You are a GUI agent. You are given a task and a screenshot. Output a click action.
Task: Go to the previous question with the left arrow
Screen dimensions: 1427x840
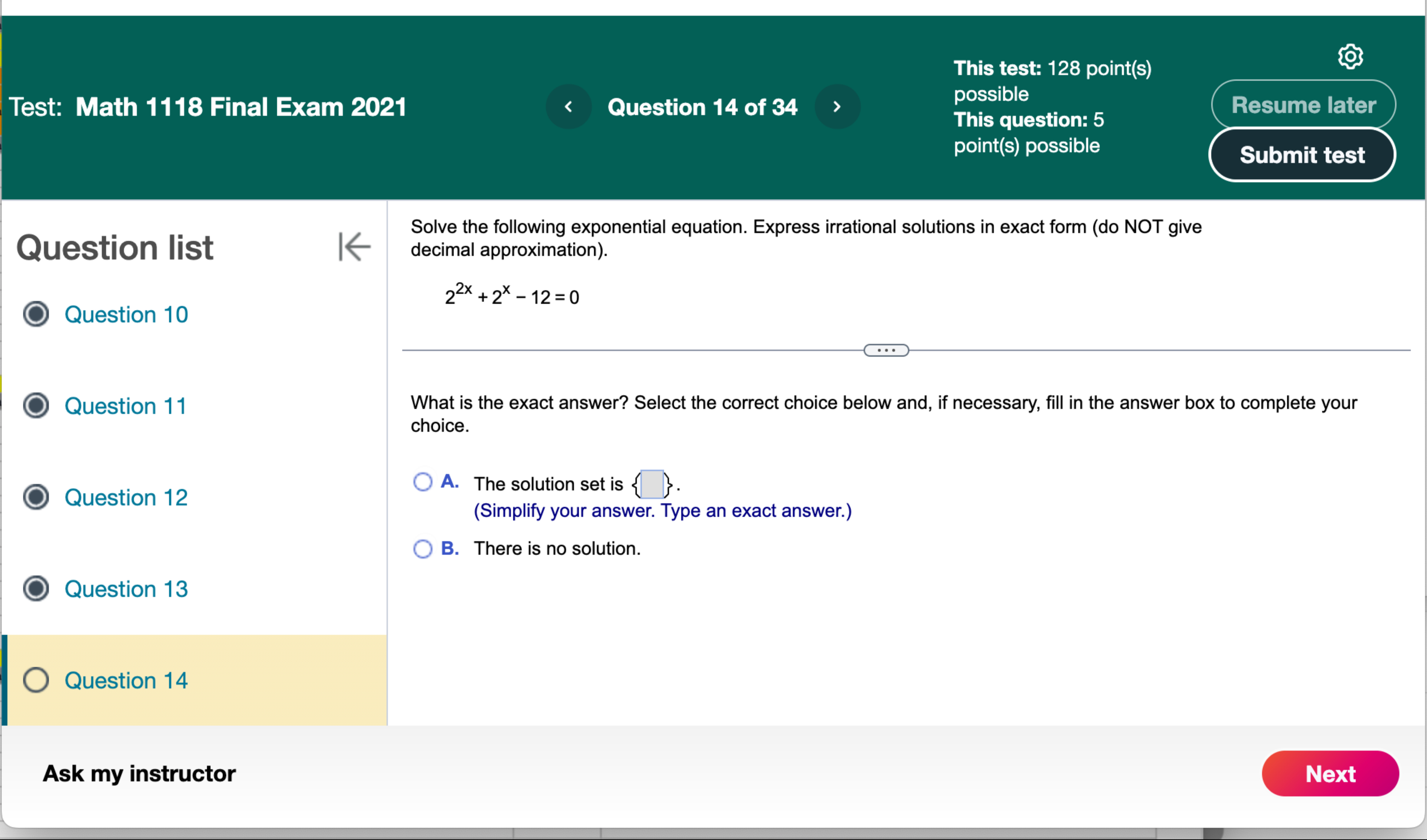(x=569, y=107)
